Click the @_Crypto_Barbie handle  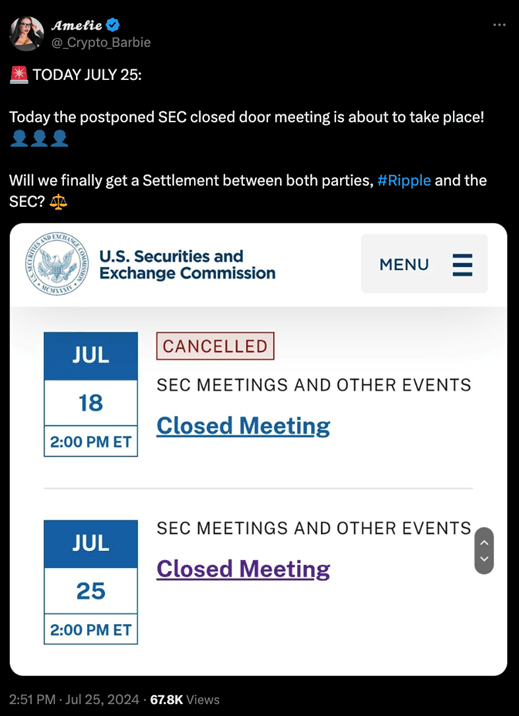pos(100,42)
